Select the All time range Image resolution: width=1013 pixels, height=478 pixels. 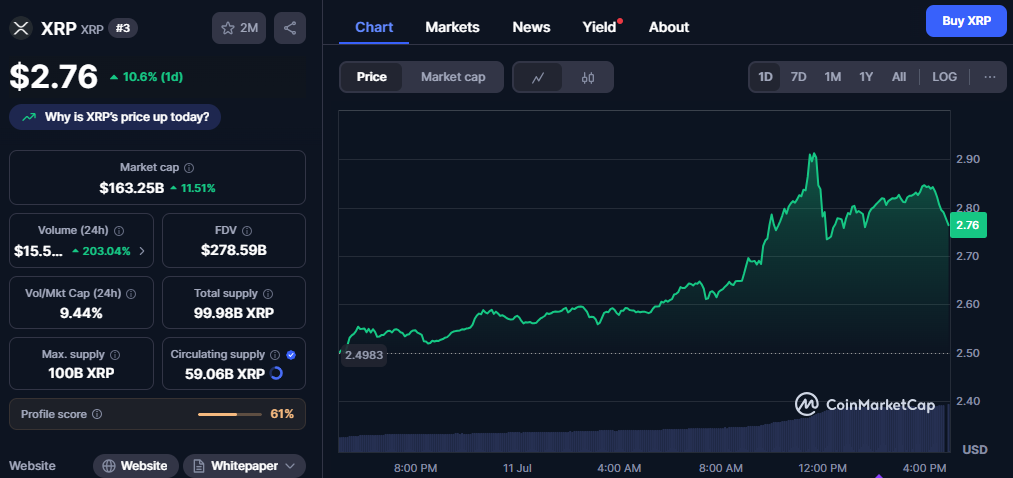(x=899, y=77)
